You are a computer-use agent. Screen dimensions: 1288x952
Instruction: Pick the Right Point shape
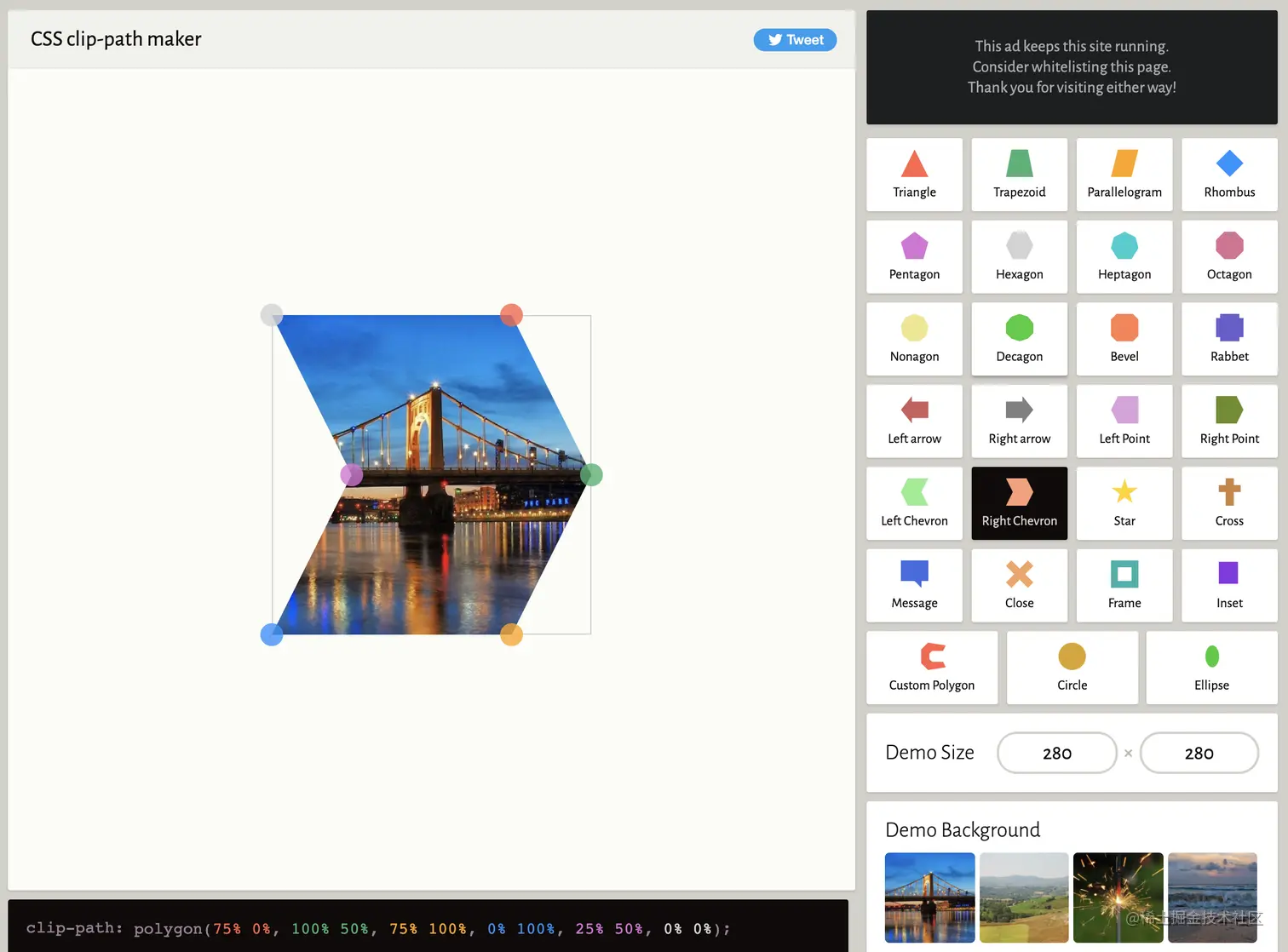point(1229,421)
